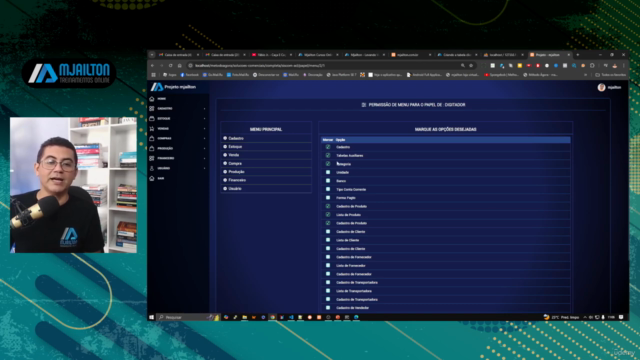The height and width of the screenshot is (360, 640).
Task: Click the browser home icon
Action: point(180,65)
